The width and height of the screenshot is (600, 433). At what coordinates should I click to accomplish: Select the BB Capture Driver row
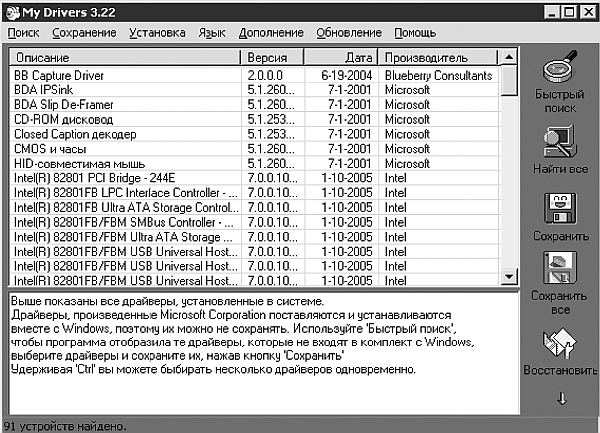coord(254,75)
